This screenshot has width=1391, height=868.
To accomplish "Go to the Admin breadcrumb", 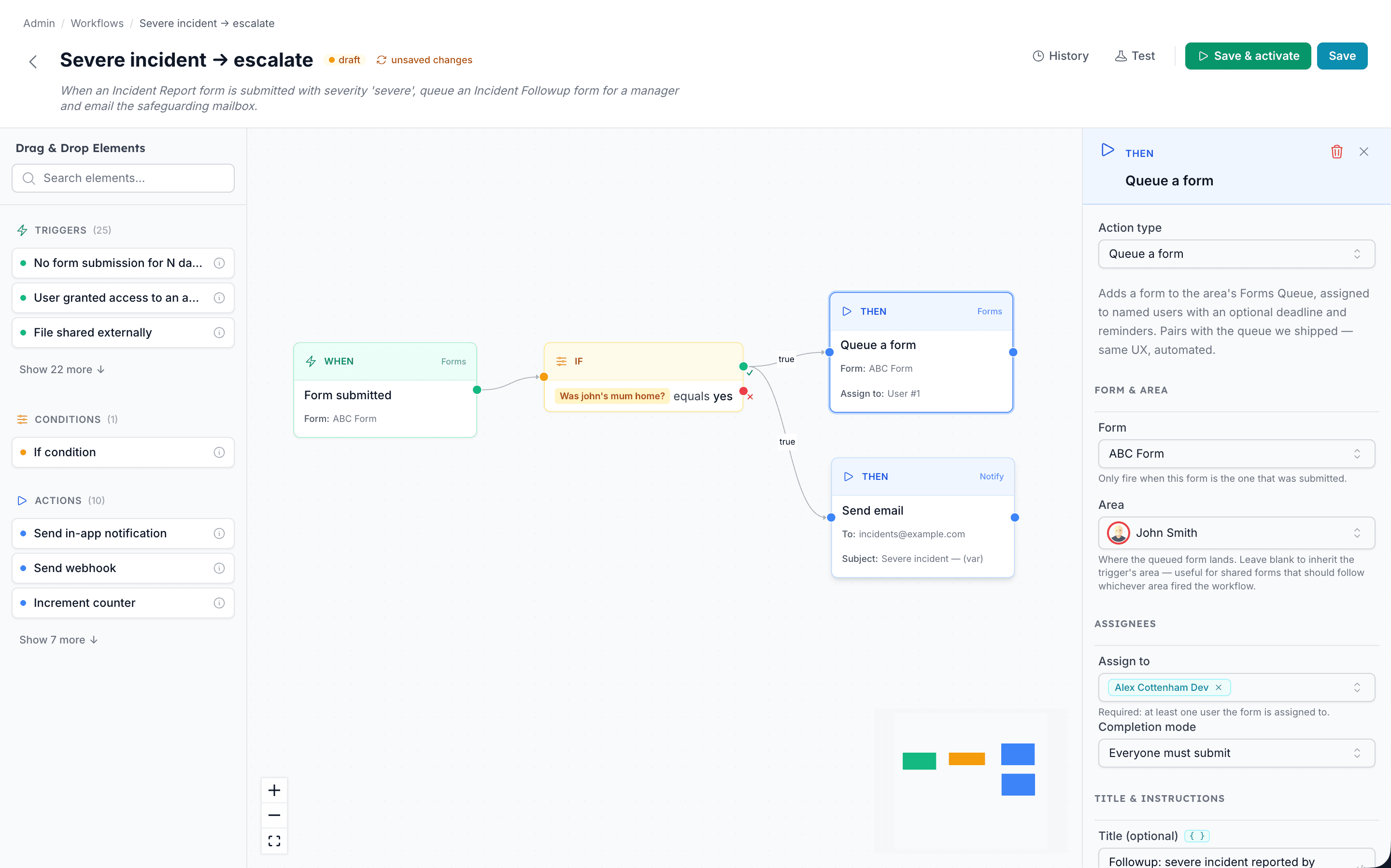I will 39,23.
